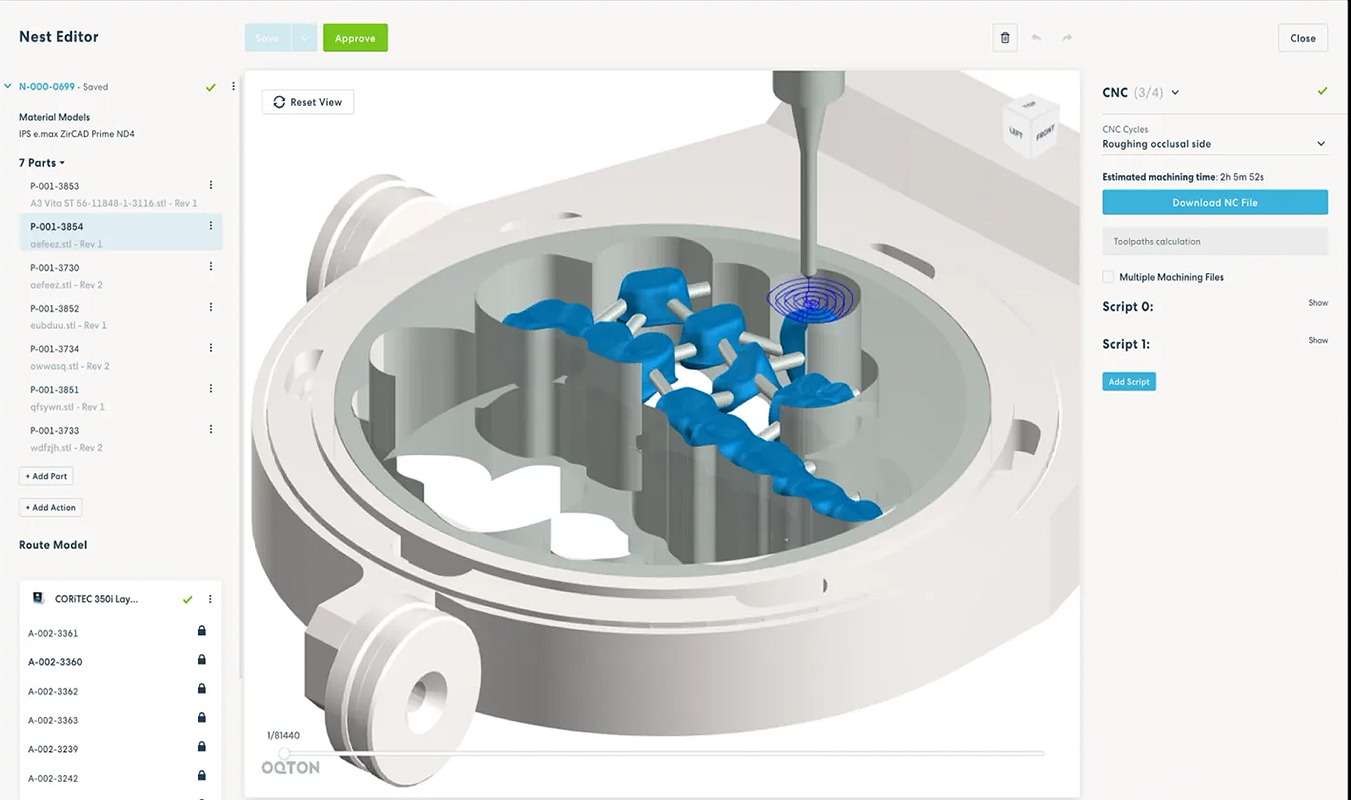The width and height of the screenshot is (1351, 800).
Task: Open three-dot menu for nest N-000-0699
Action: (x=233, y=86)
